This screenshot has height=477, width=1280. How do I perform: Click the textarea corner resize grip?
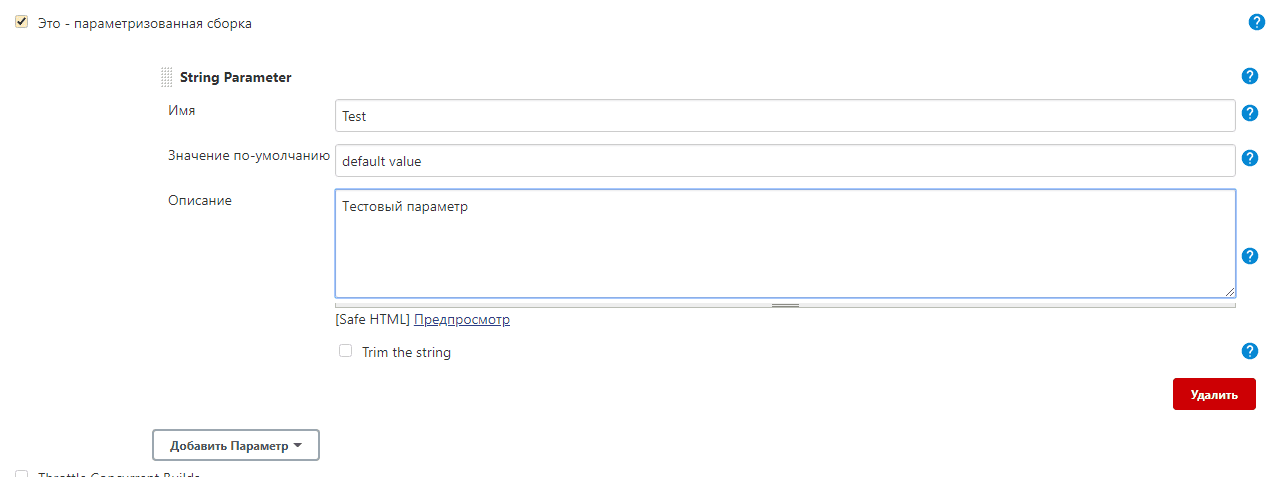click(1229, 291)
